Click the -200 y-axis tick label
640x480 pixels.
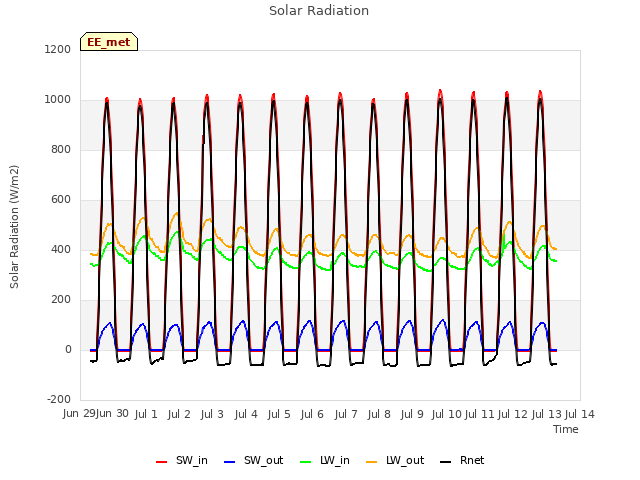[59, 399]
